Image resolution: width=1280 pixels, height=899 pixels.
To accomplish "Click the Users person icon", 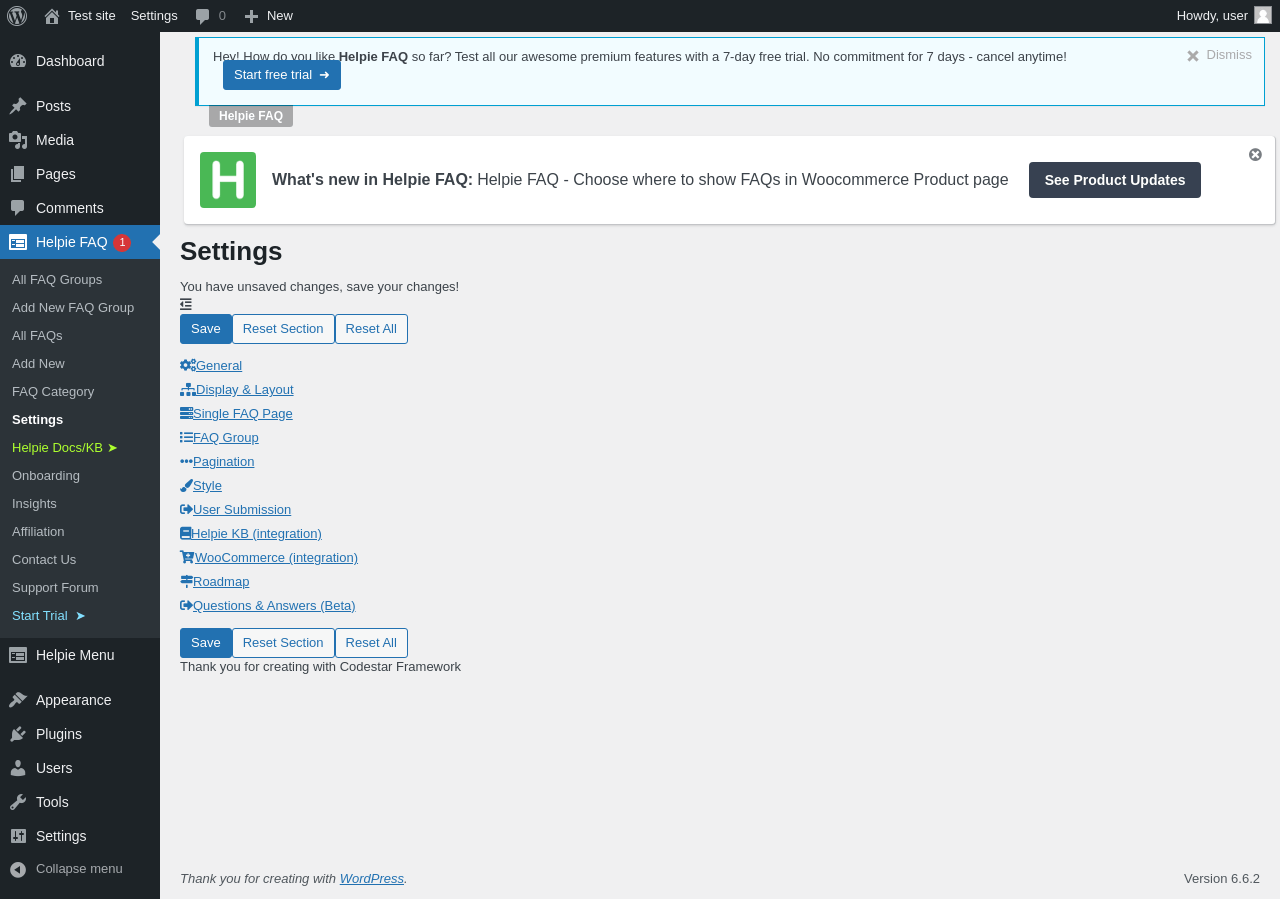I will (x=18, y=768).
